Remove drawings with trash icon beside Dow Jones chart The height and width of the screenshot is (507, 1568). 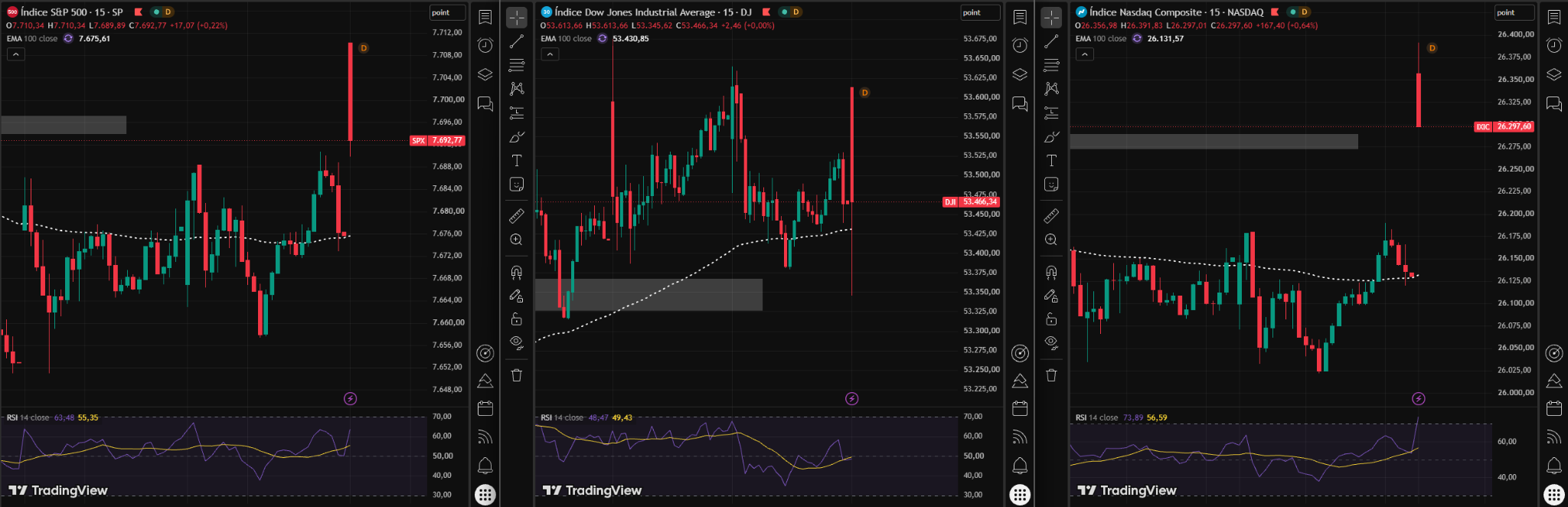pyautogui.click(x=517, y=375)
